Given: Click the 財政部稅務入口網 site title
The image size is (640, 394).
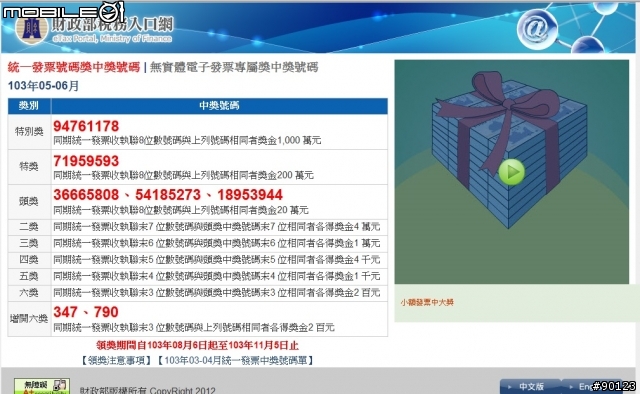Looking at the screenshot, I should coord(112,24).
